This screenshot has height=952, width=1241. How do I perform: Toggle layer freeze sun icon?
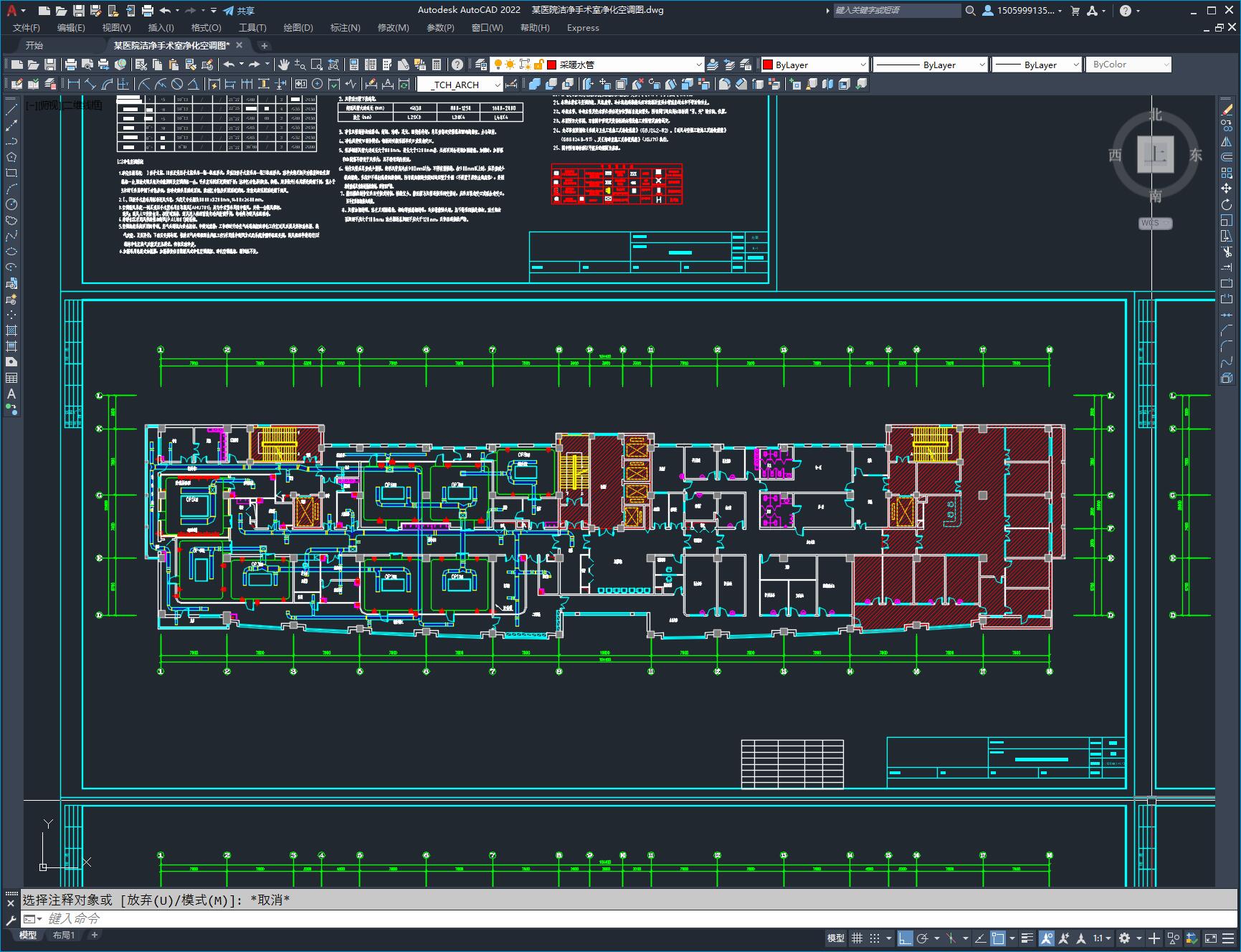click(x=510, y=65)
